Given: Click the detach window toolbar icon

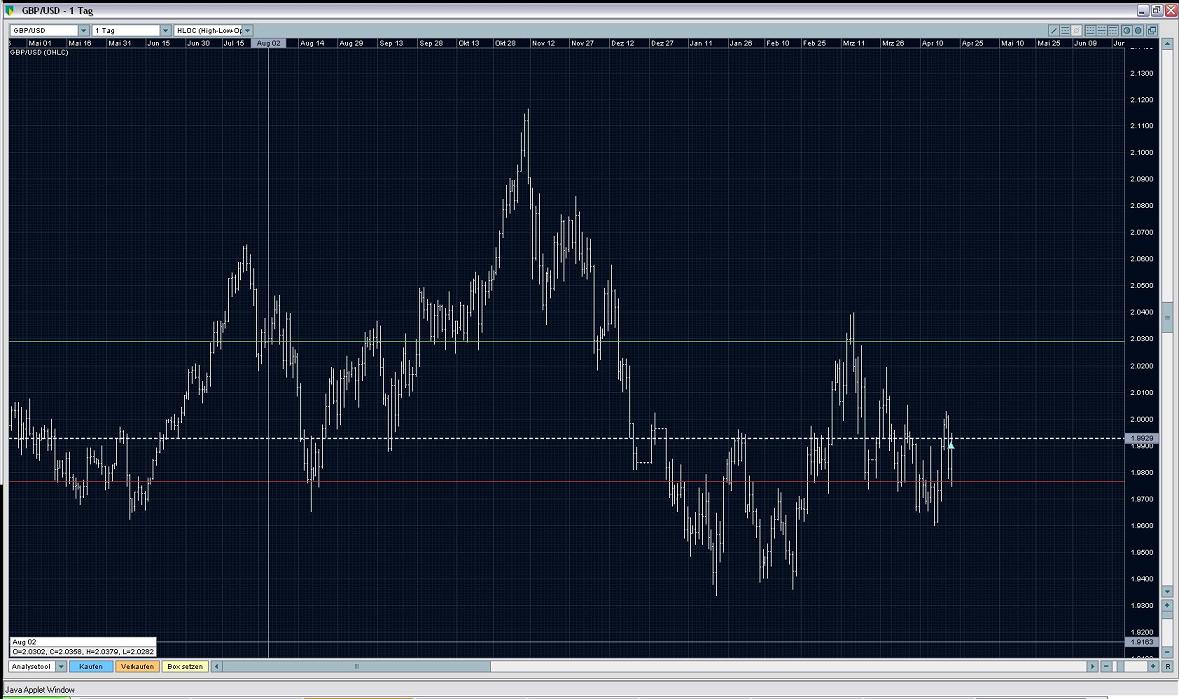Looking at the screenshot, I should coord(1152,31).
